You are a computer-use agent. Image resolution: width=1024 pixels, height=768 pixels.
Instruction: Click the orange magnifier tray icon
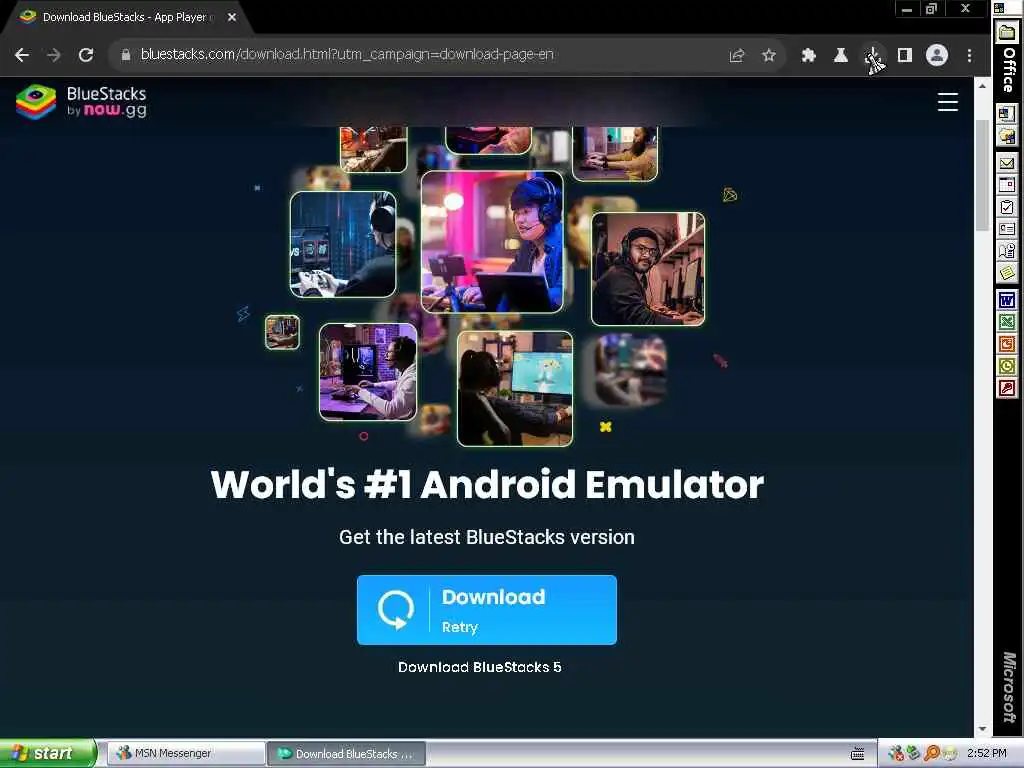[x=931, y=754]
